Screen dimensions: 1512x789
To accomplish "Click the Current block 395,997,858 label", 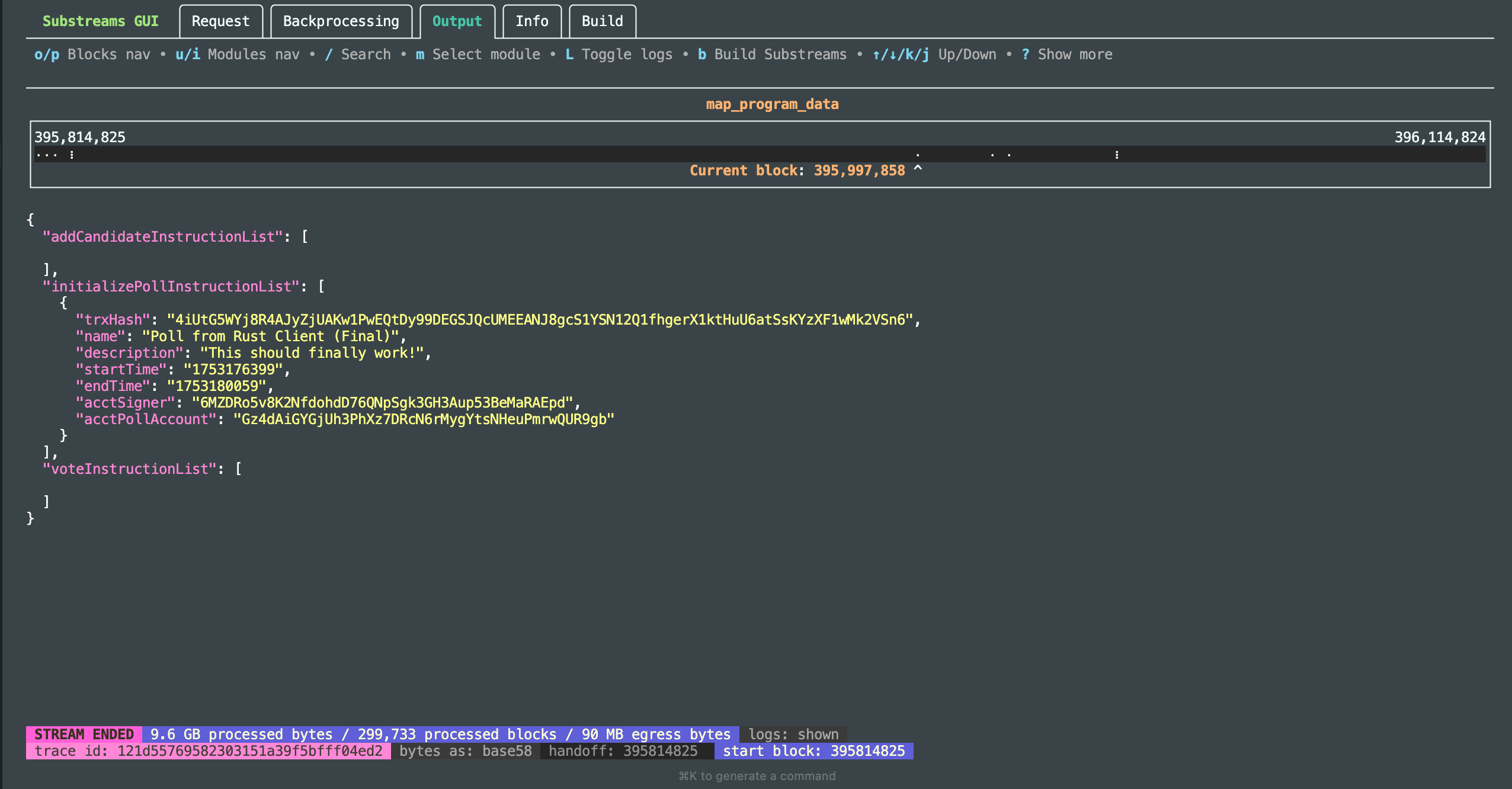I will (x=797, y=171).
